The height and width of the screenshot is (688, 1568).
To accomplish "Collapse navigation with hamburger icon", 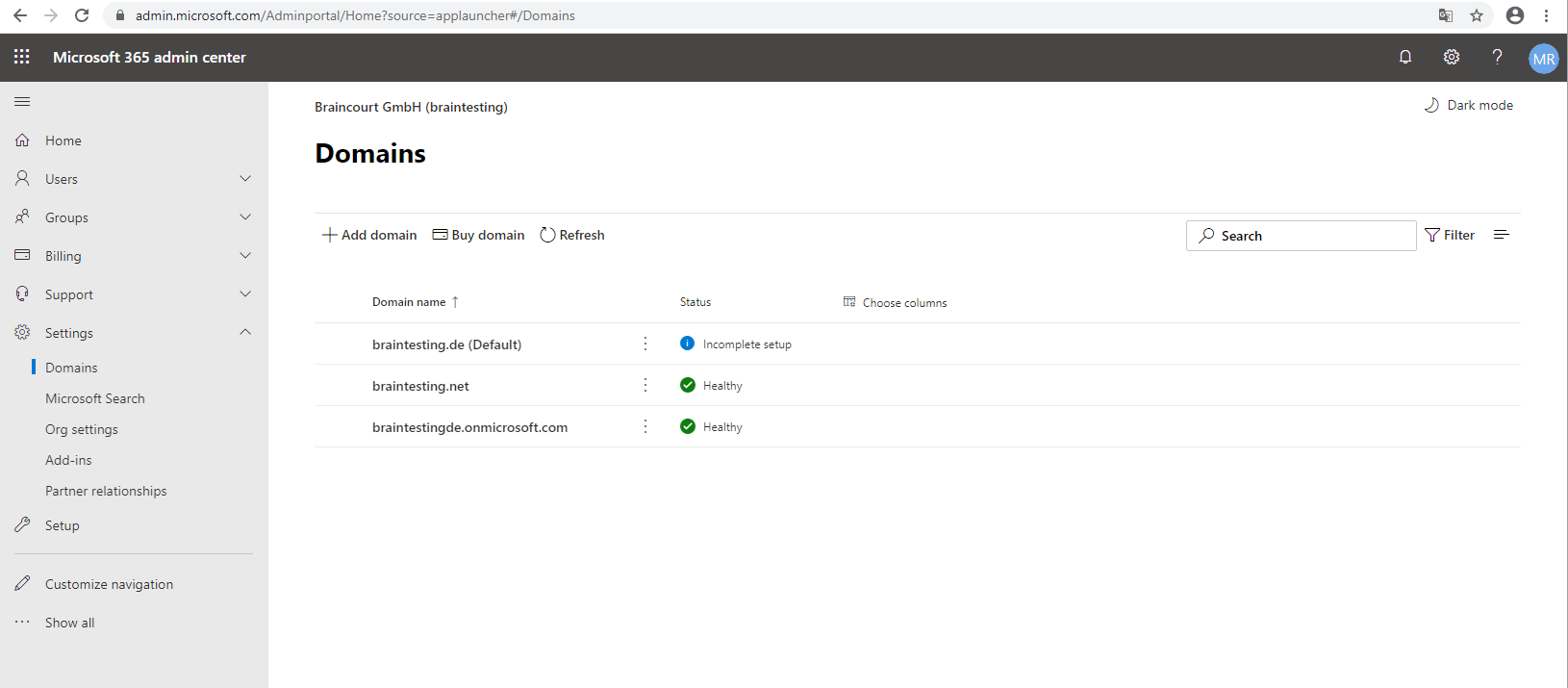I will click(x=22, y=101).
